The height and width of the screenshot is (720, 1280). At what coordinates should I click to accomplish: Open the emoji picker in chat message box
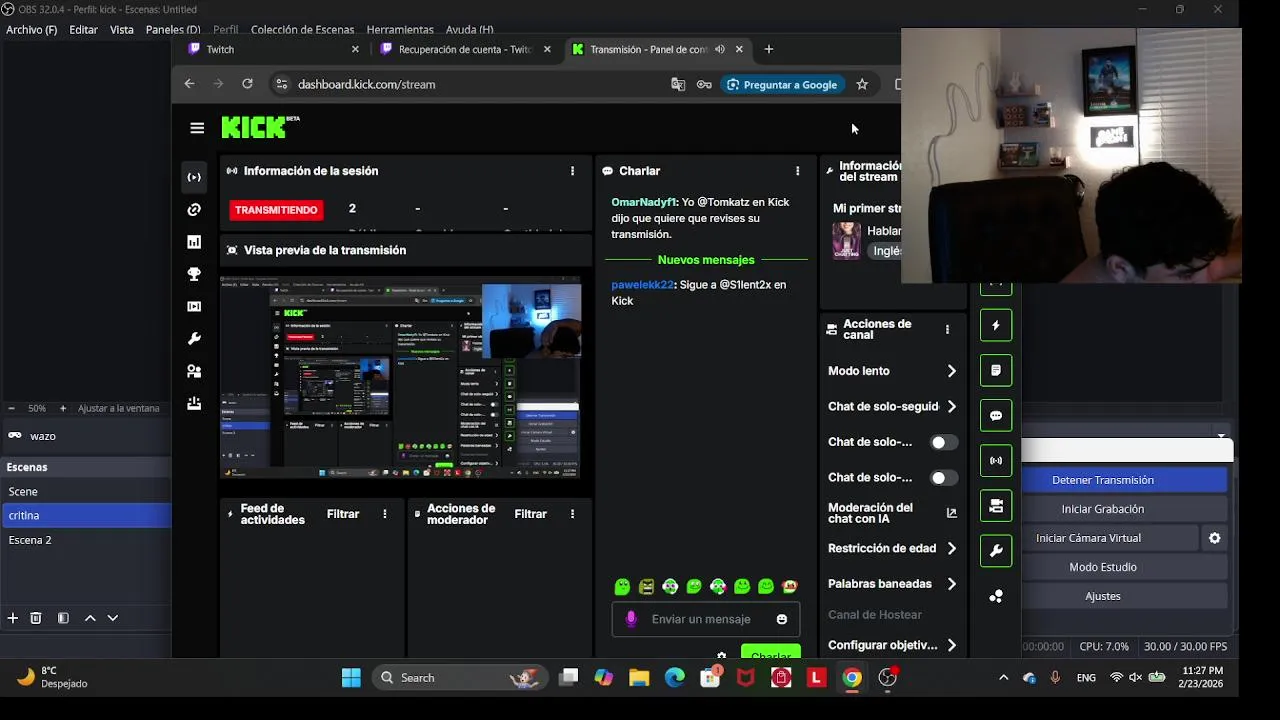[782, 619]
